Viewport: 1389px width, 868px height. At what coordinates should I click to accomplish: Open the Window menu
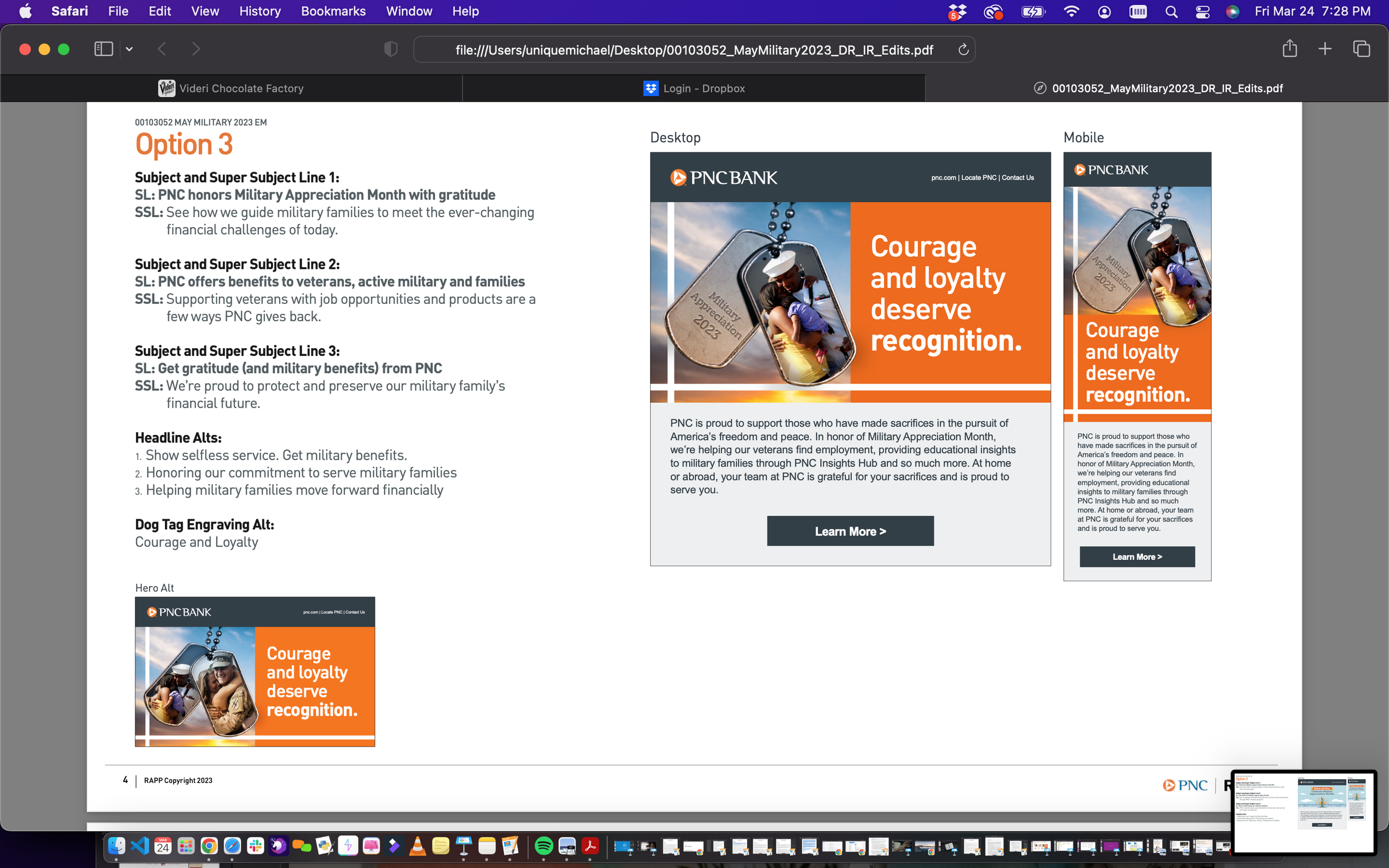click(409, 11)
